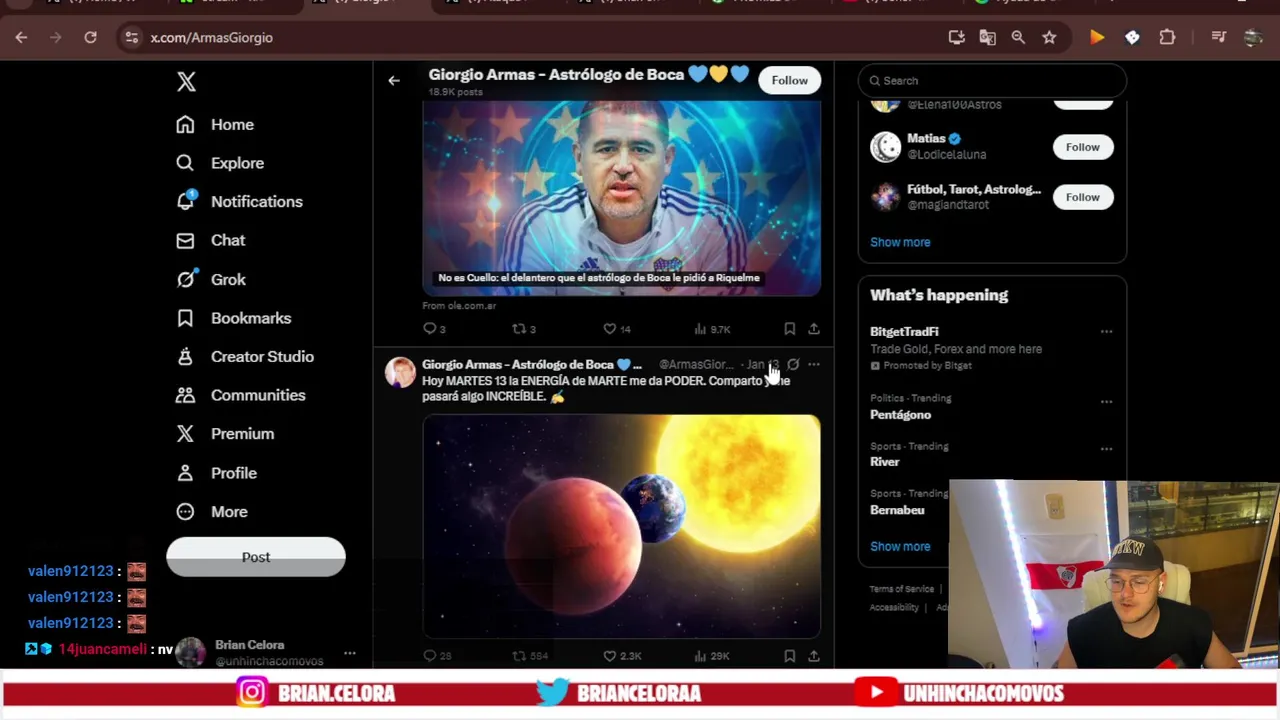The height and width of the screenshot is (720, 1280).
Task: Open account menu for Brian Celora
Action: click(350, 653)
